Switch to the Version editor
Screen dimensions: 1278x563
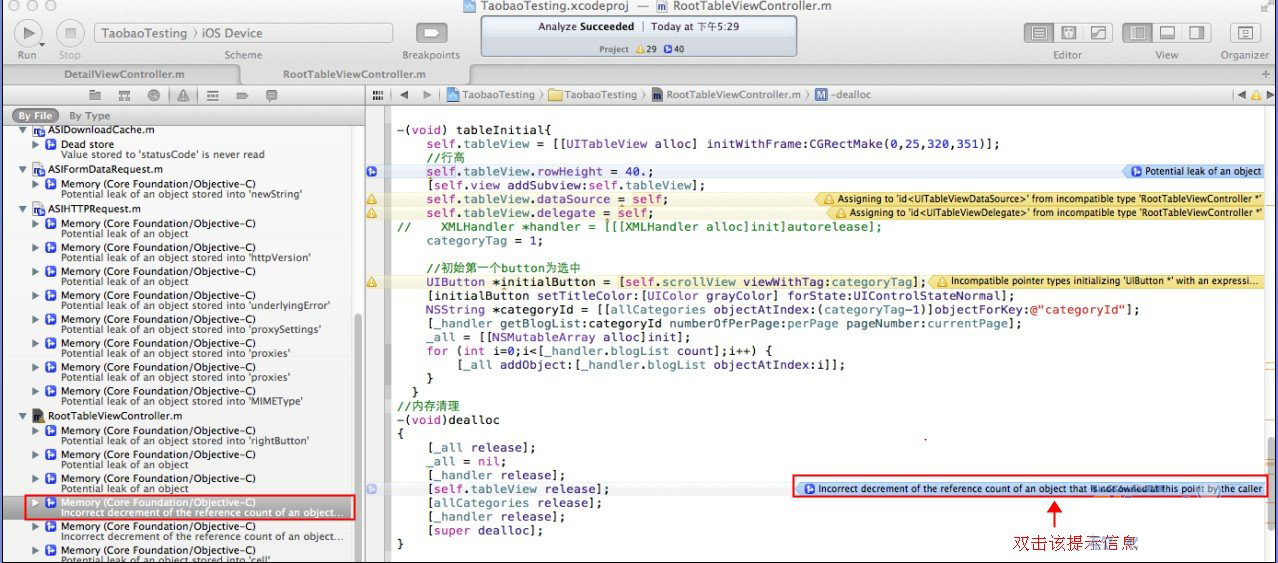click(1097, 33)
